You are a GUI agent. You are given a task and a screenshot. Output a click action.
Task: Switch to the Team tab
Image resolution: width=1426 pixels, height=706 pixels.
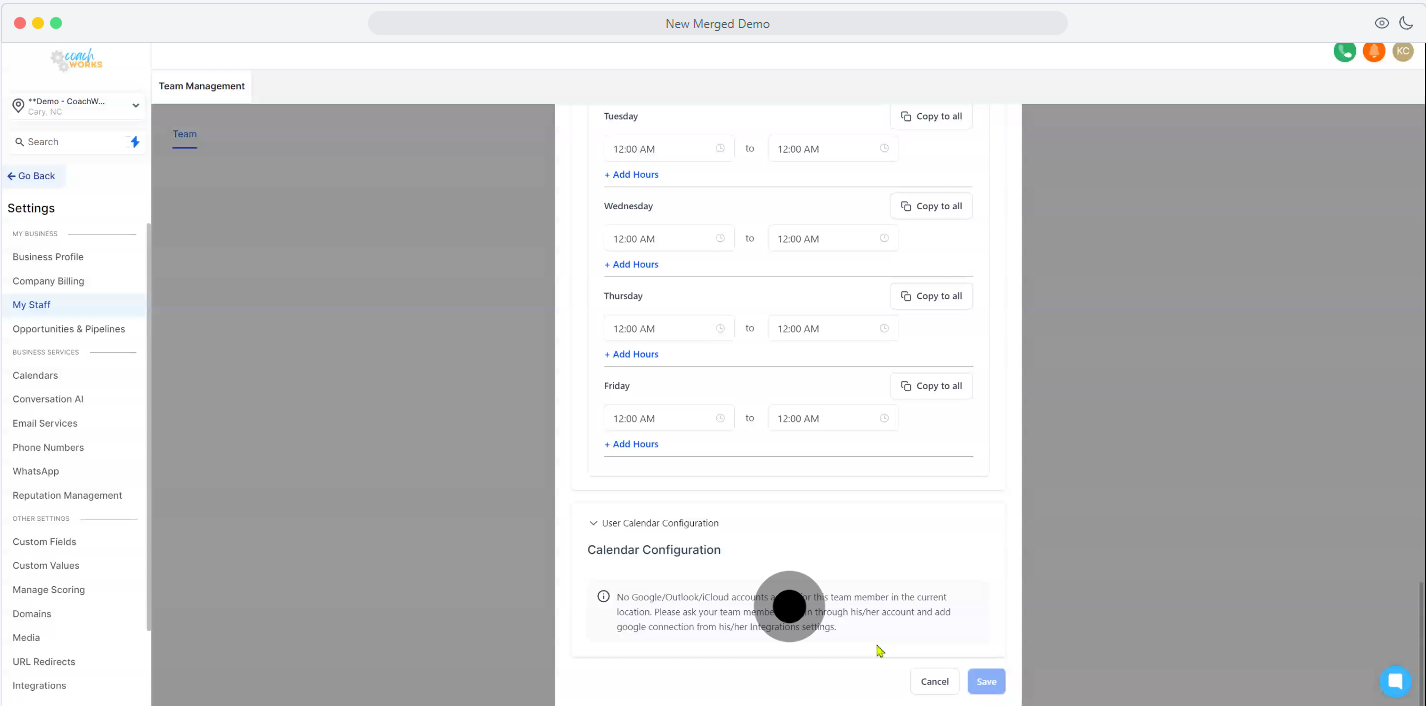(184, 134)
